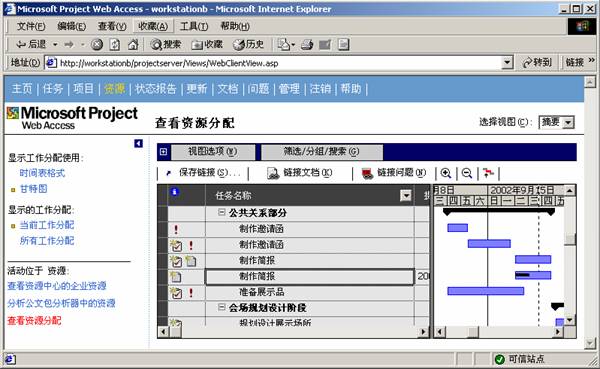
Task: Click the Gantt chart horizontal scrollbar thumb
Action: tap(473, 331)
